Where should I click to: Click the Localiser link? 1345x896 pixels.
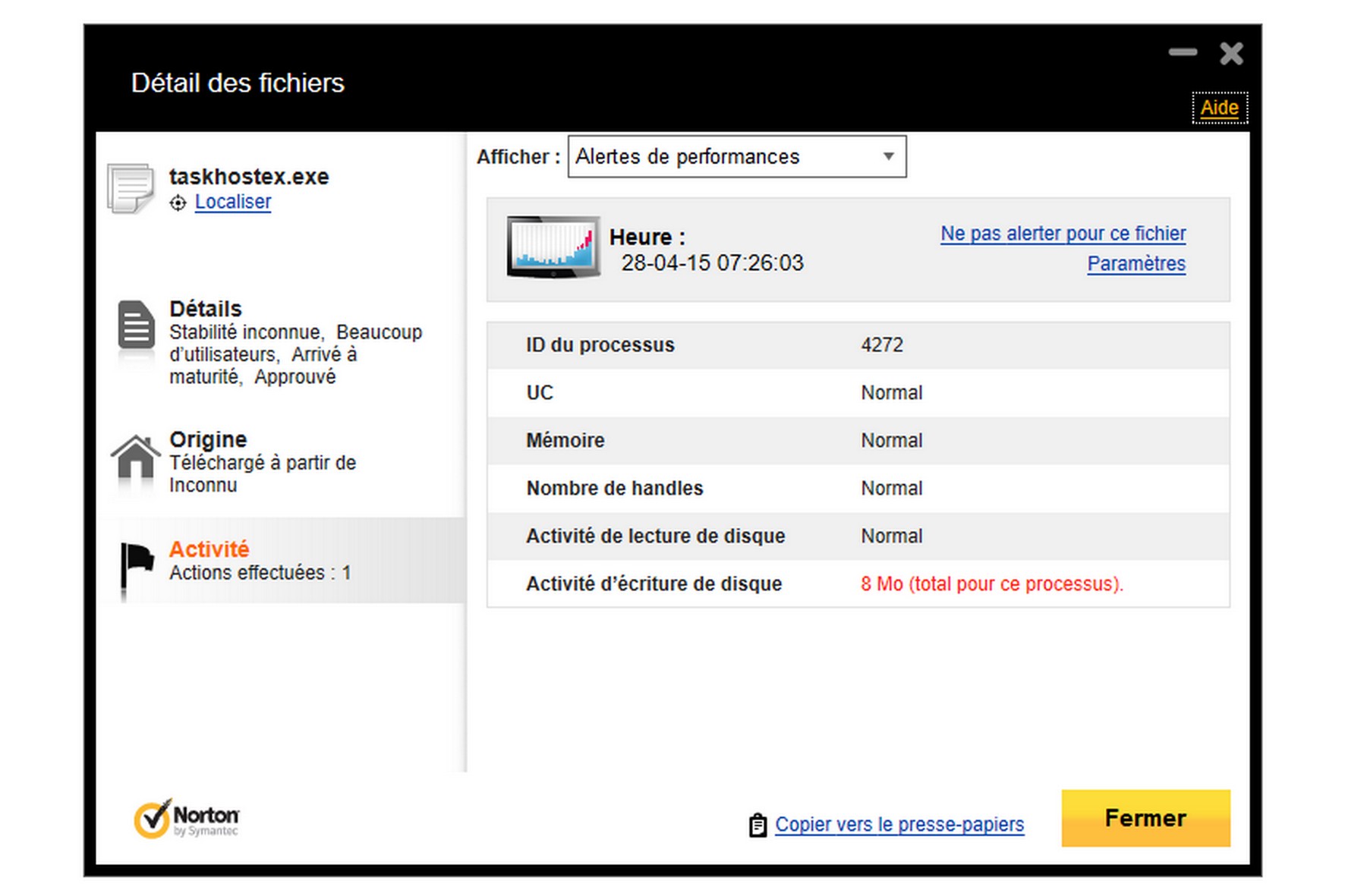(233, 202)
